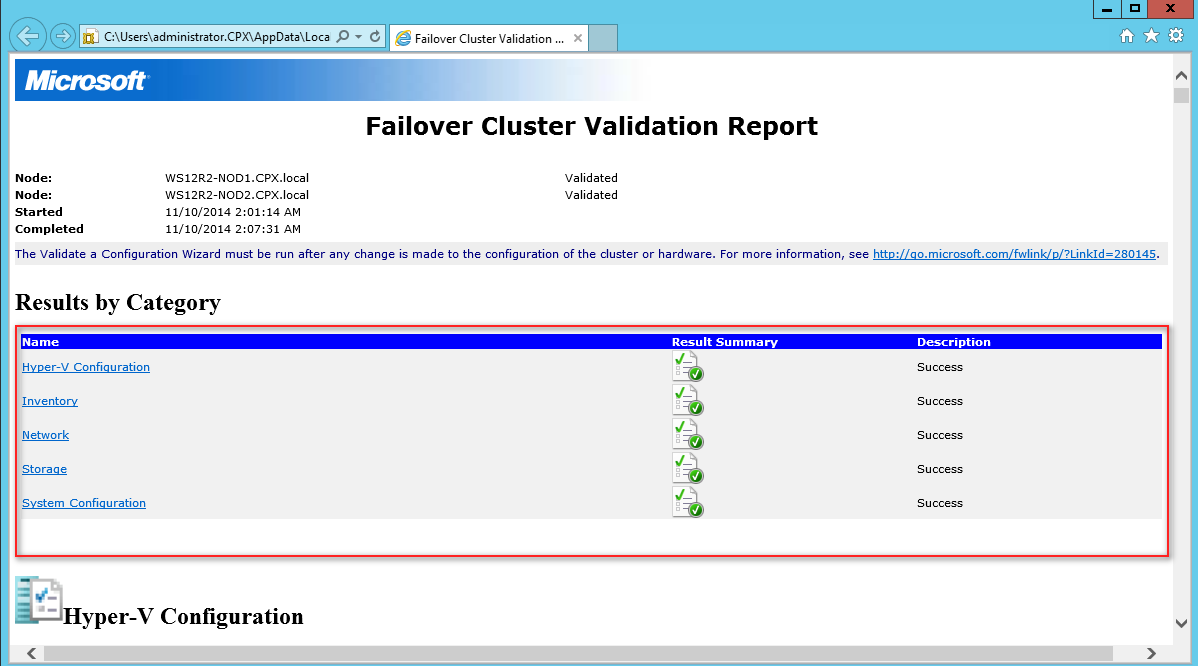Viewport: 1198px width, 666px height.
Task: Click the Hyper-V Configuration section checklist icon
Action: click(38, 600)
